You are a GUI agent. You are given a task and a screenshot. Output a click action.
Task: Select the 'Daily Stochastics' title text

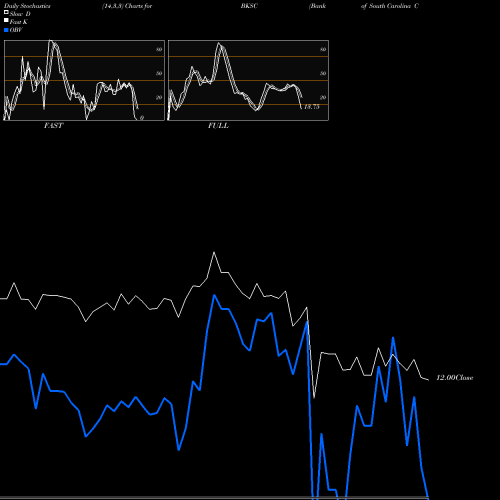(x=27, y=6)
